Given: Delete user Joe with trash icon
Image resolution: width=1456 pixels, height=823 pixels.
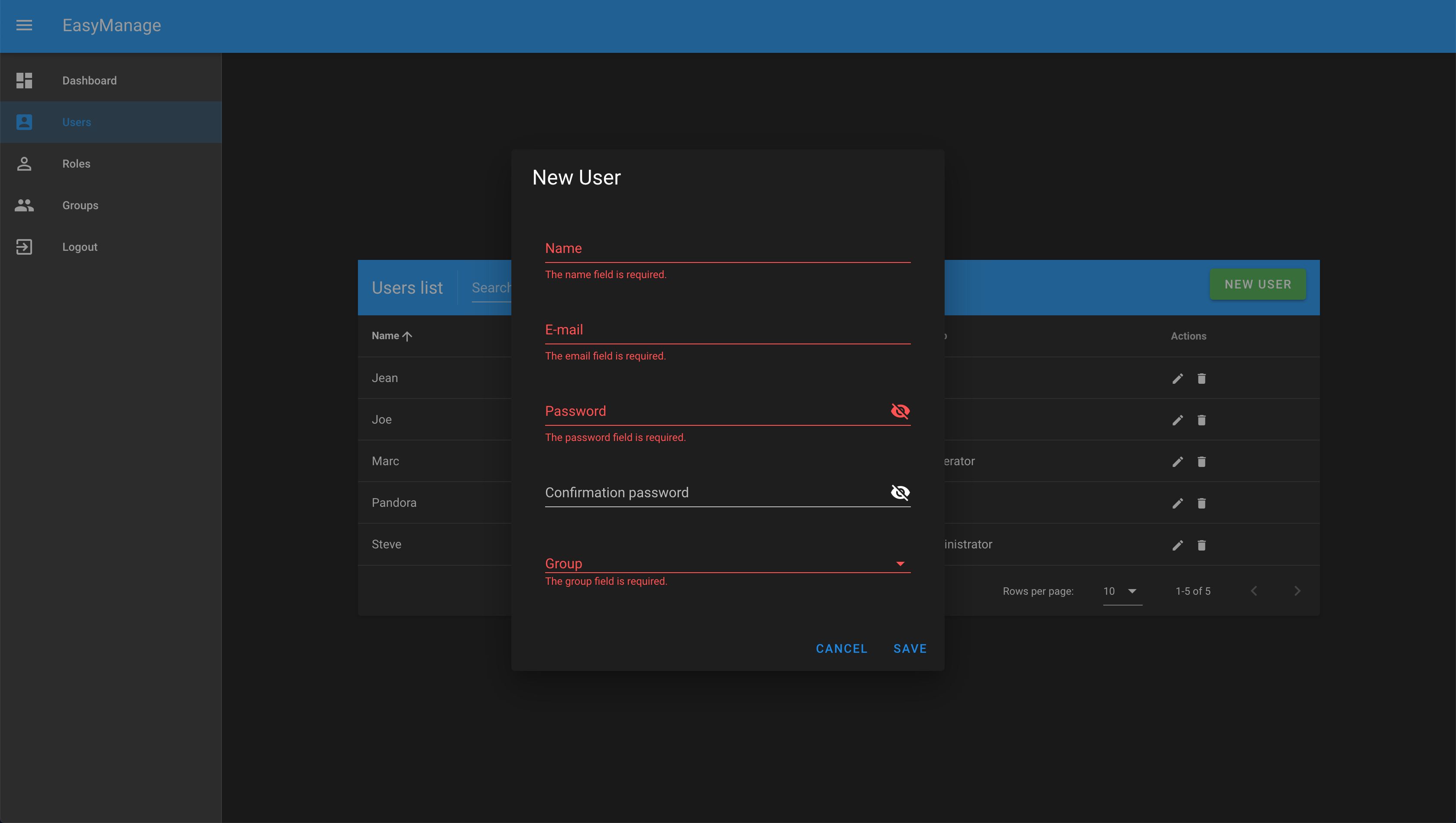Looking at the screenshot, I should [1202, 420].
